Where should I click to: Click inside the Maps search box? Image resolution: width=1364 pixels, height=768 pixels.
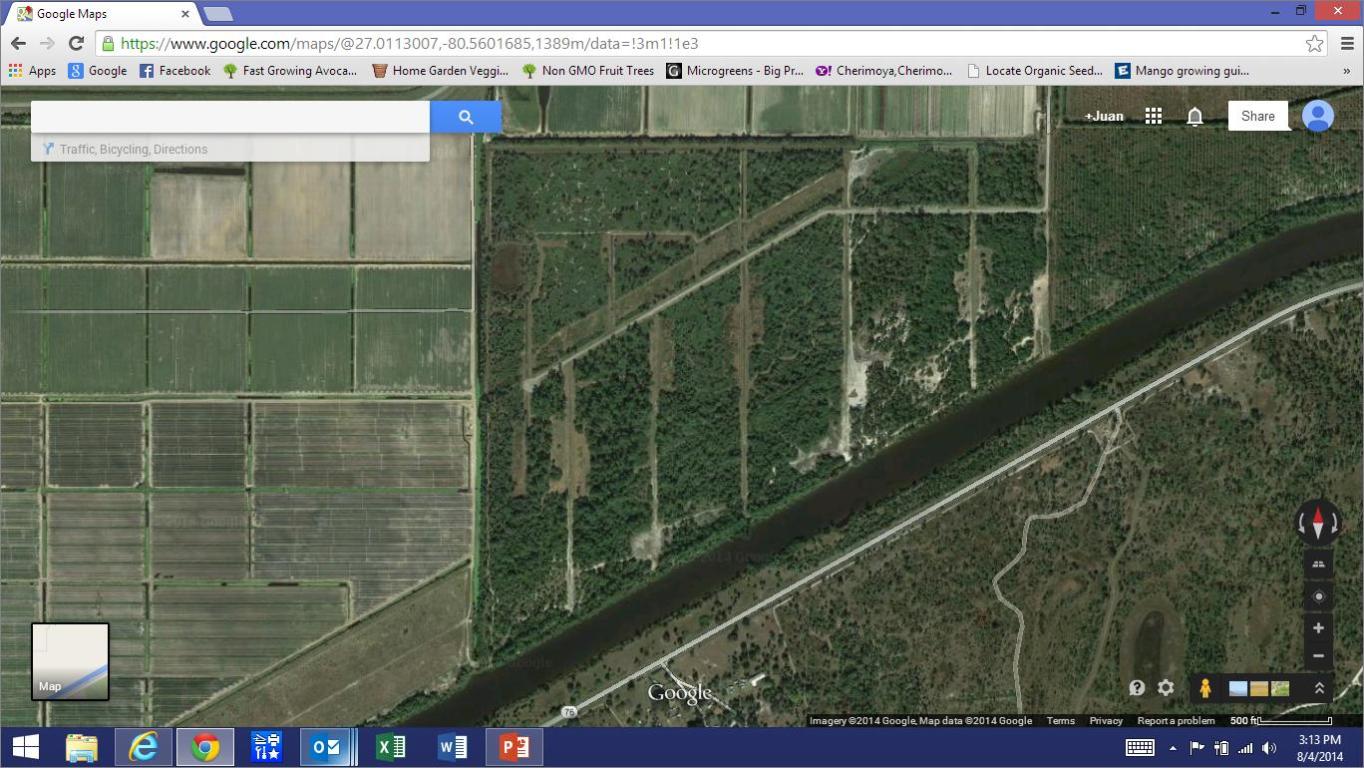pos(230,117)
